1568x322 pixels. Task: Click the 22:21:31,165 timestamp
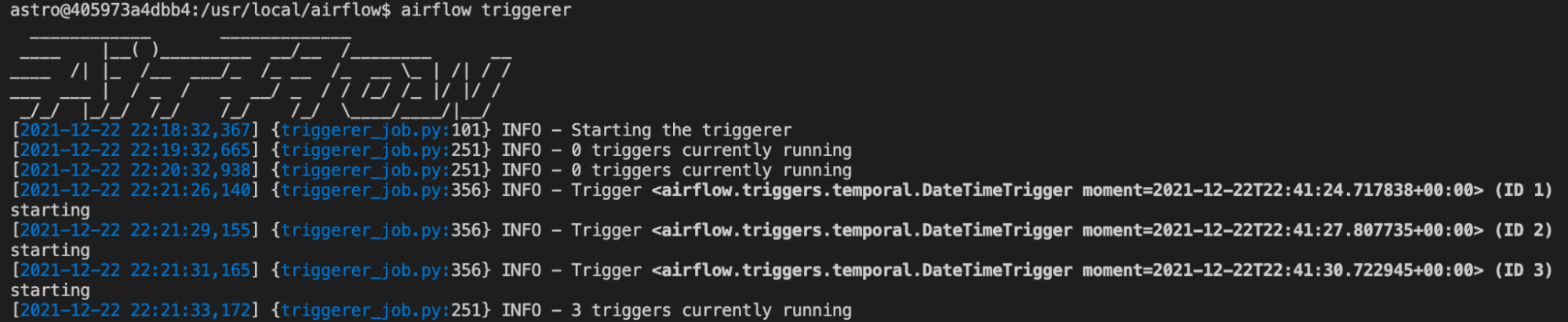[190, 270]
